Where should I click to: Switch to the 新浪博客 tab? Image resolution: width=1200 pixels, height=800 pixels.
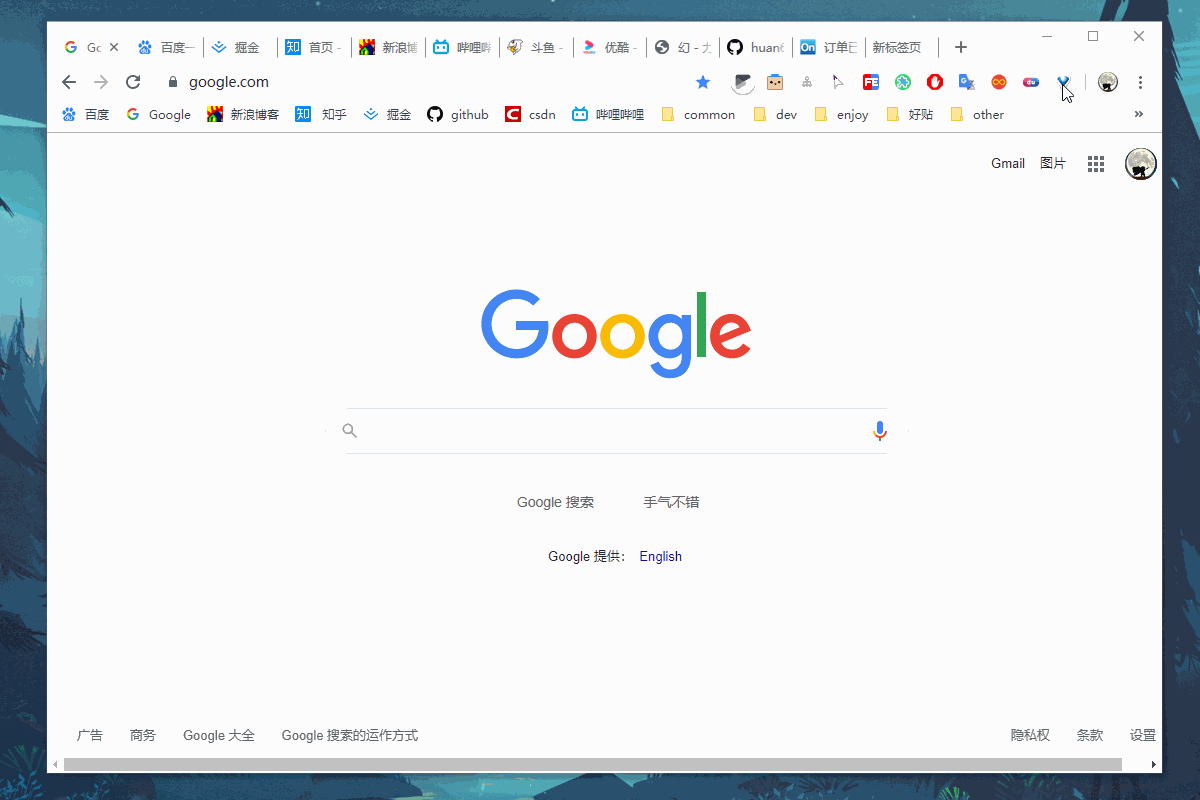click(x=387, y=47)
